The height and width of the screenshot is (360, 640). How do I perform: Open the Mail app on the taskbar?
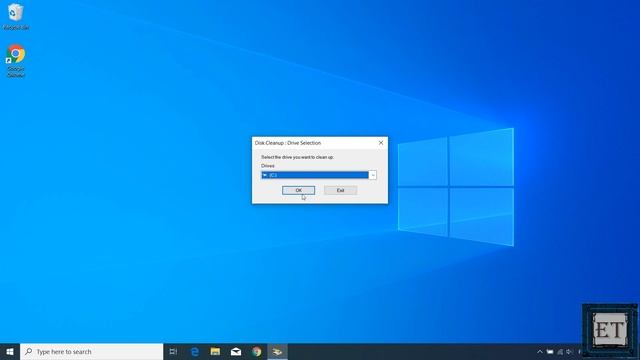tap(236, 351)
